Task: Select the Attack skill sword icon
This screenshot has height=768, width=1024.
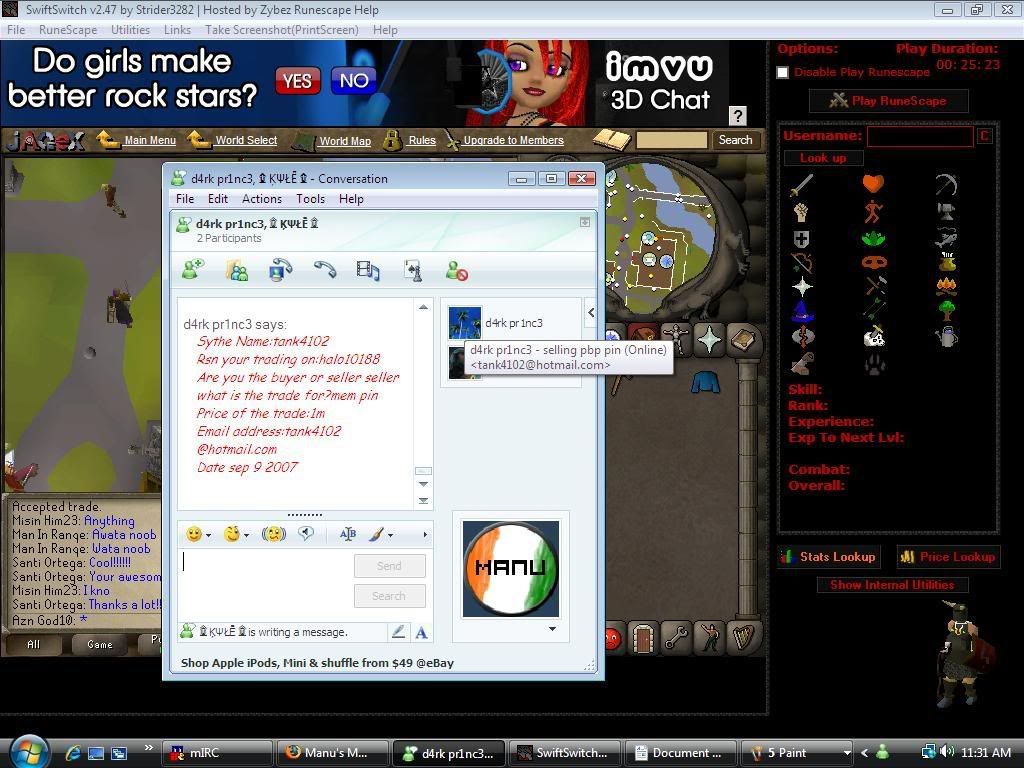Action: (x=802, y=185)
